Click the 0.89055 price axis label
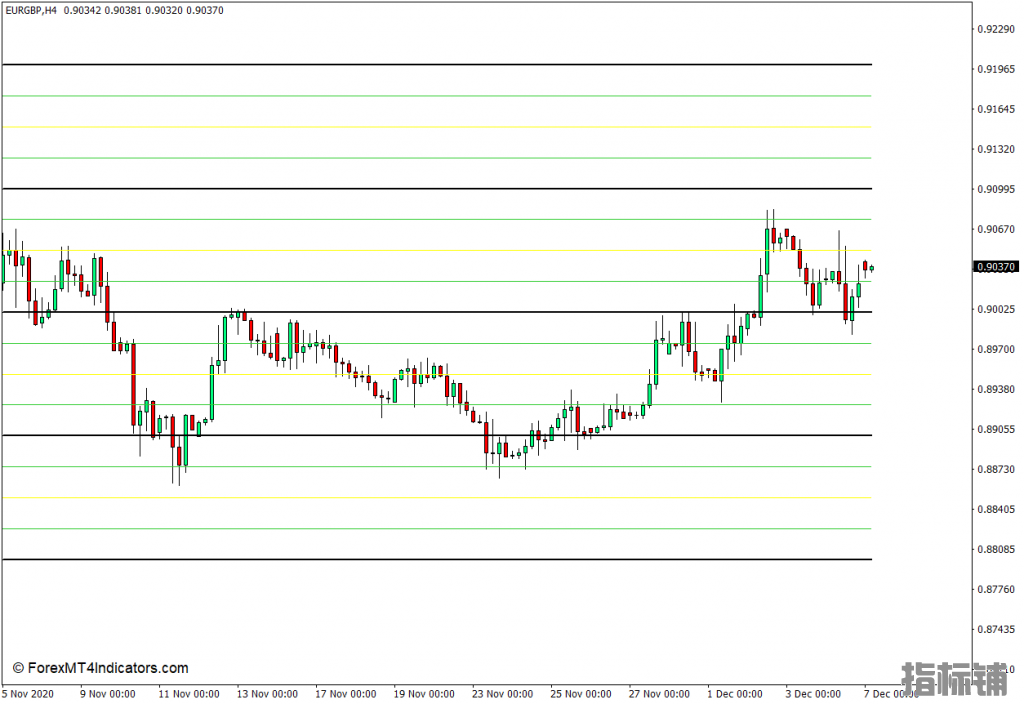 tap(996, 429)
